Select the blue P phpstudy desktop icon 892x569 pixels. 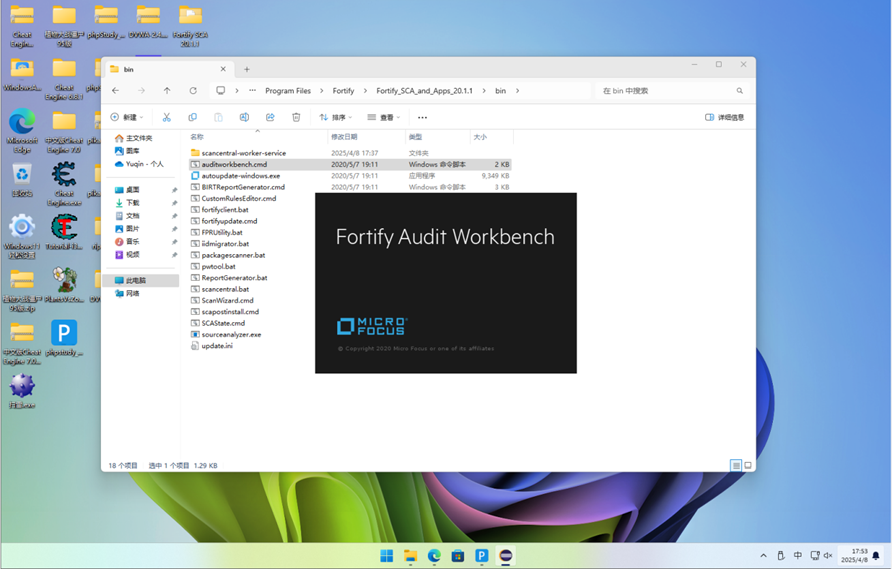tap(64, 339)
